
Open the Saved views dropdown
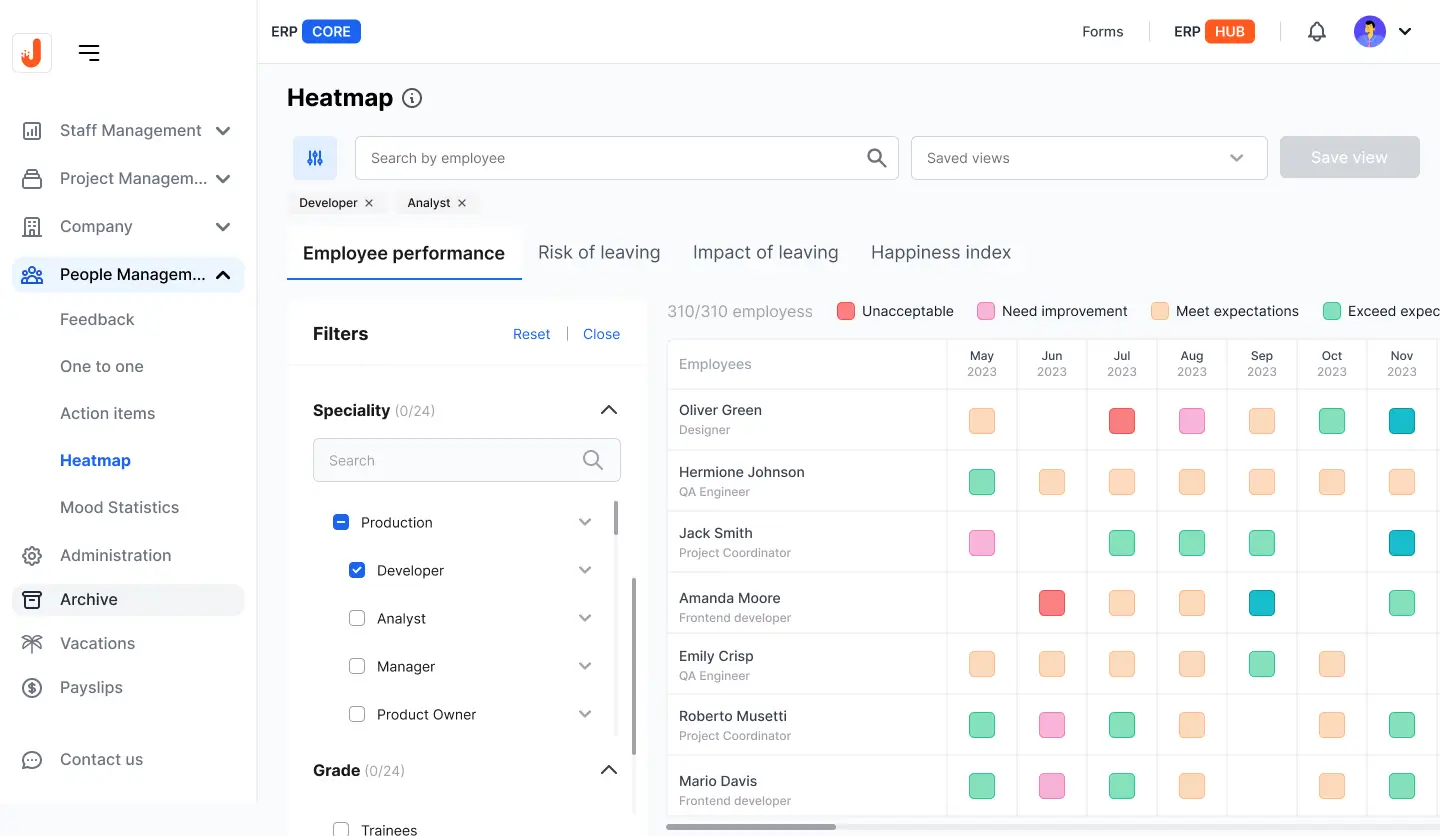point(1235,157)
